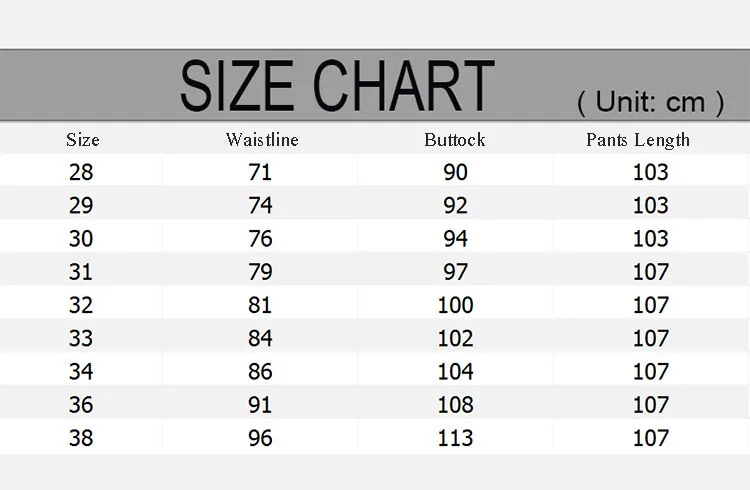750x490 pixels.
Task: Click size 36 row label
Action: [x=81, y=405]
